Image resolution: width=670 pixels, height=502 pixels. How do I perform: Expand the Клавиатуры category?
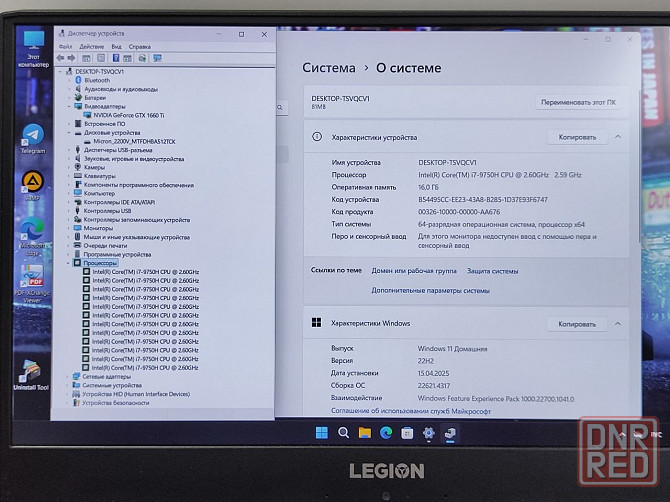click(69, 176)
